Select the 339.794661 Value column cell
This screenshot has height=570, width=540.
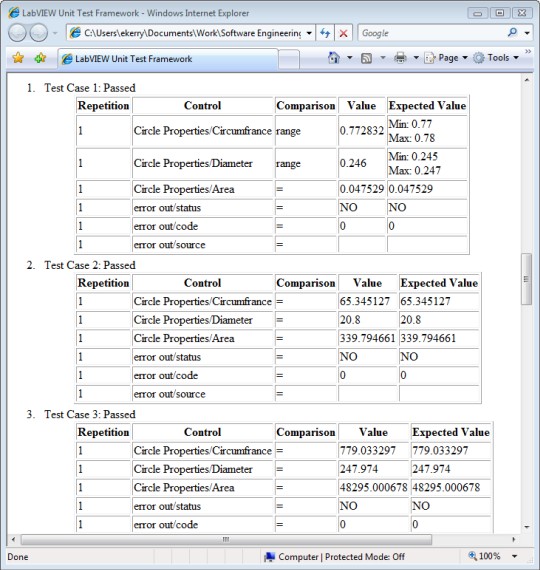click(368, 338)
